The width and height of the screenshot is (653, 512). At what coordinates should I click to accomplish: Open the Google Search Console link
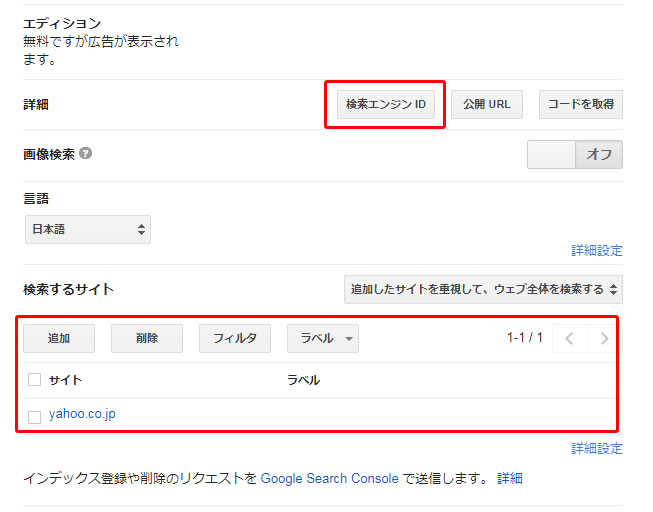tap(329, 478)
